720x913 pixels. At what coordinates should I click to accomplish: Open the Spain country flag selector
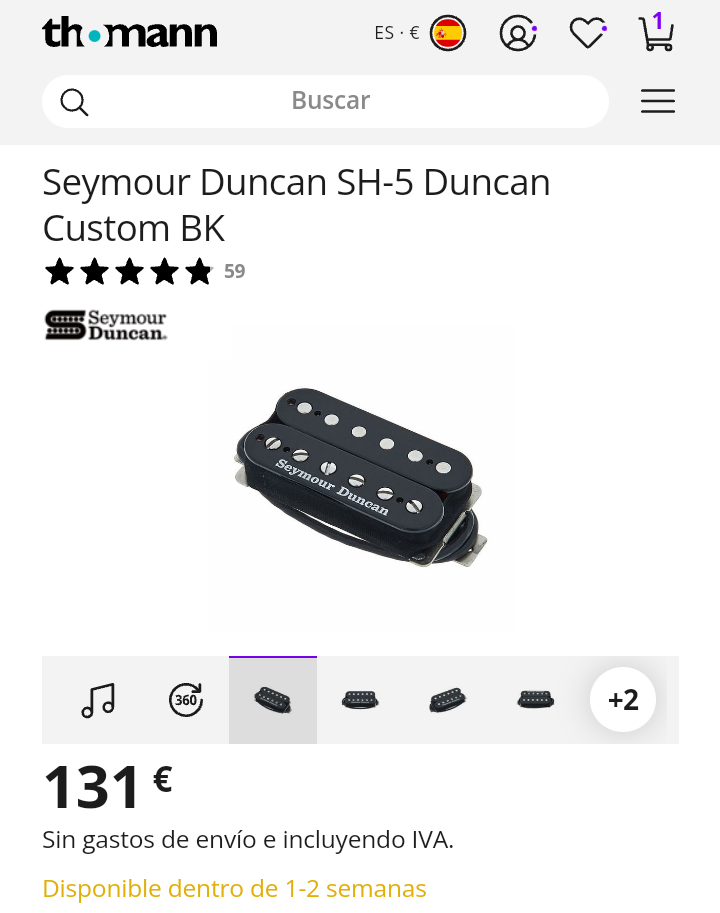click(x=448, y=33)
